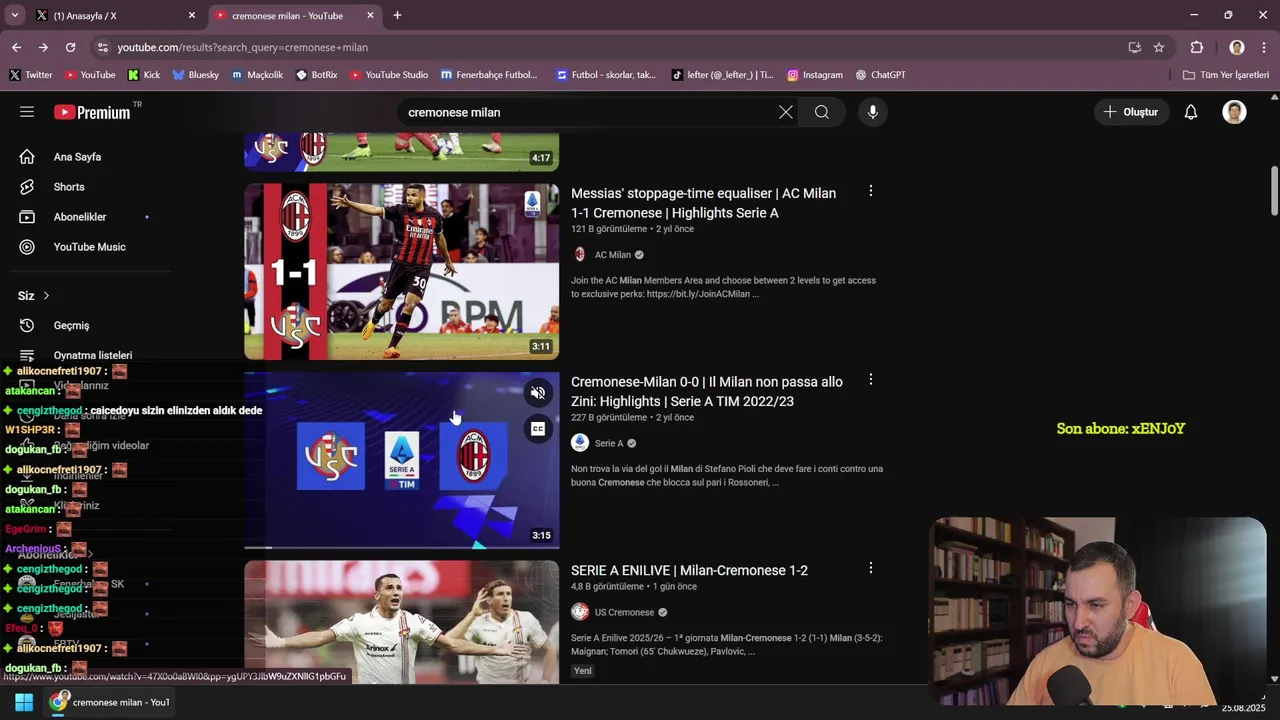The height and width of the screenshot is (720, 1280).
Task: Click the Serie A channel avatar
Action: [580, 443]
